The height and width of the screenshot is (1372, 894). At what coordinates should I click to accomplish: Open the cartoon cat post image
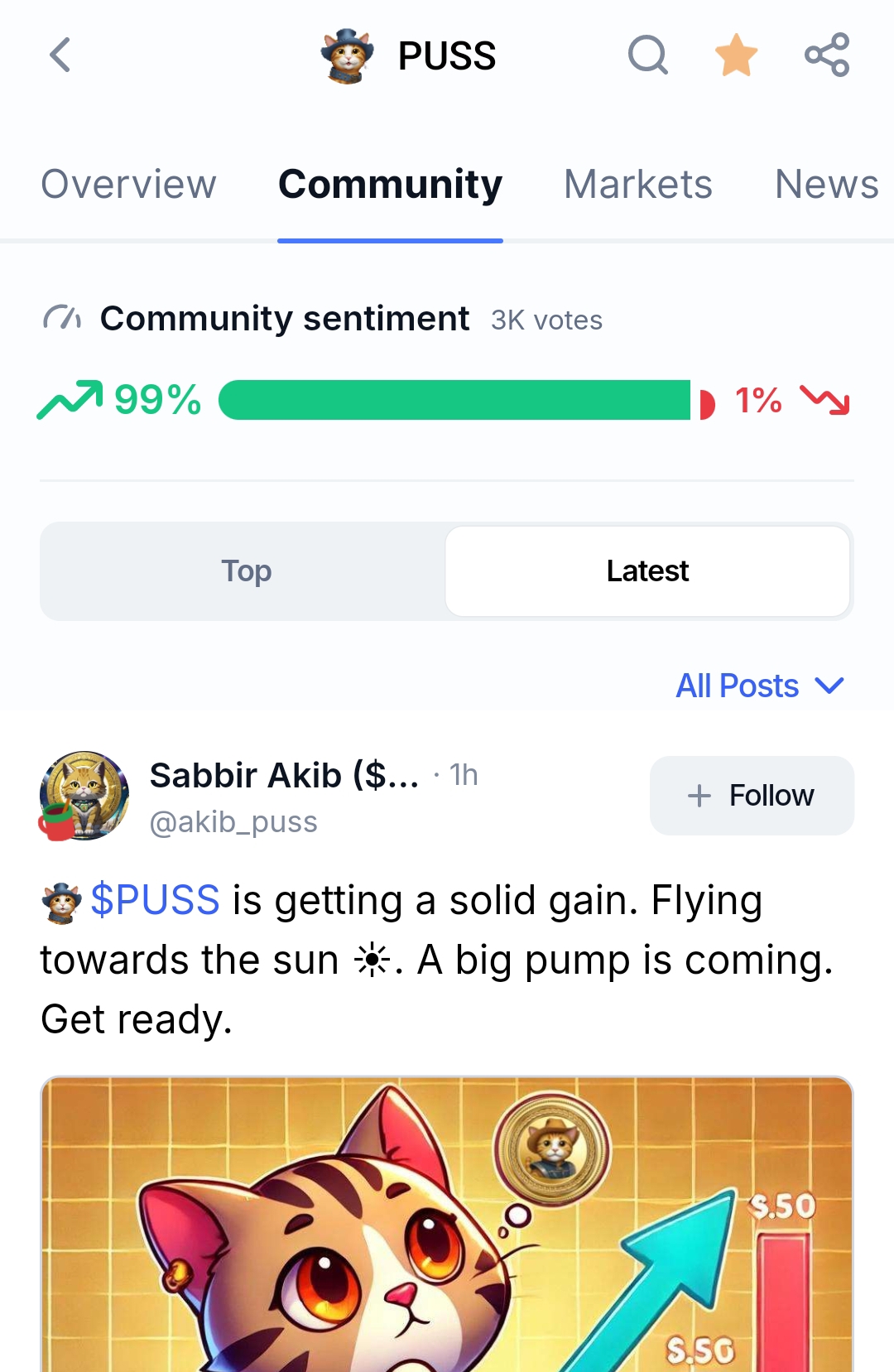pos(447,1225)
